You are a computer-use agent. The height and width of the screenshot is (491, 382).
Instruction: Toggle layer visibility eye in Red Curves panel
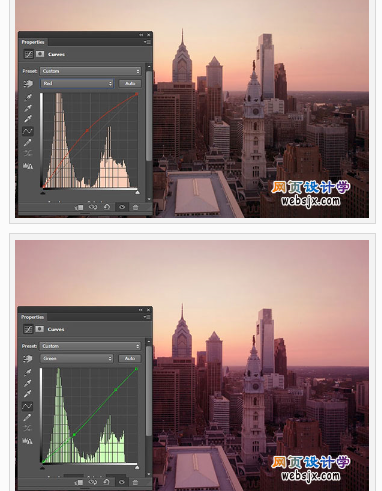[x=122, y=207]
